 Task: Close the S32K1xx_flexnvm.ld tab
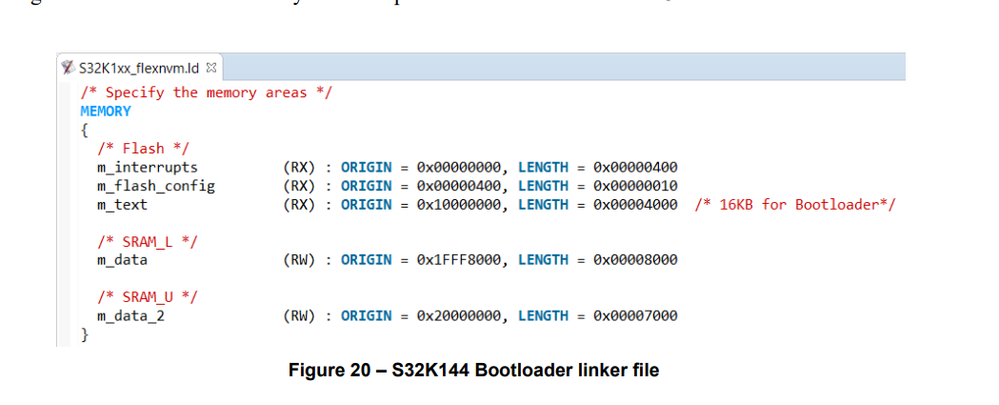tap(212, 67)
